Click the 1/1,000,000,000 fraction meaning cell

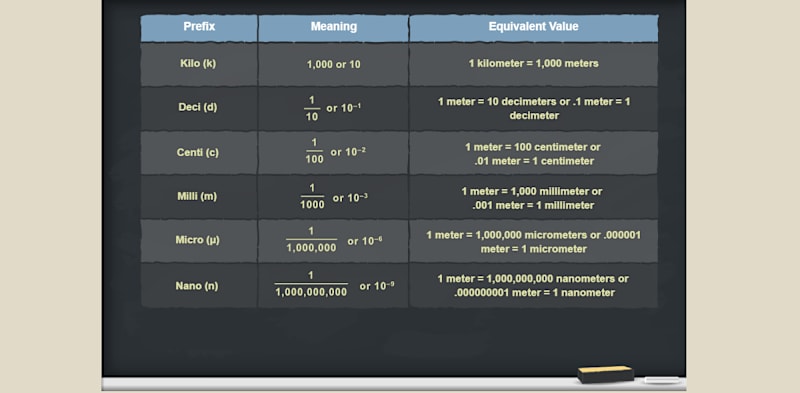(334, 285)
